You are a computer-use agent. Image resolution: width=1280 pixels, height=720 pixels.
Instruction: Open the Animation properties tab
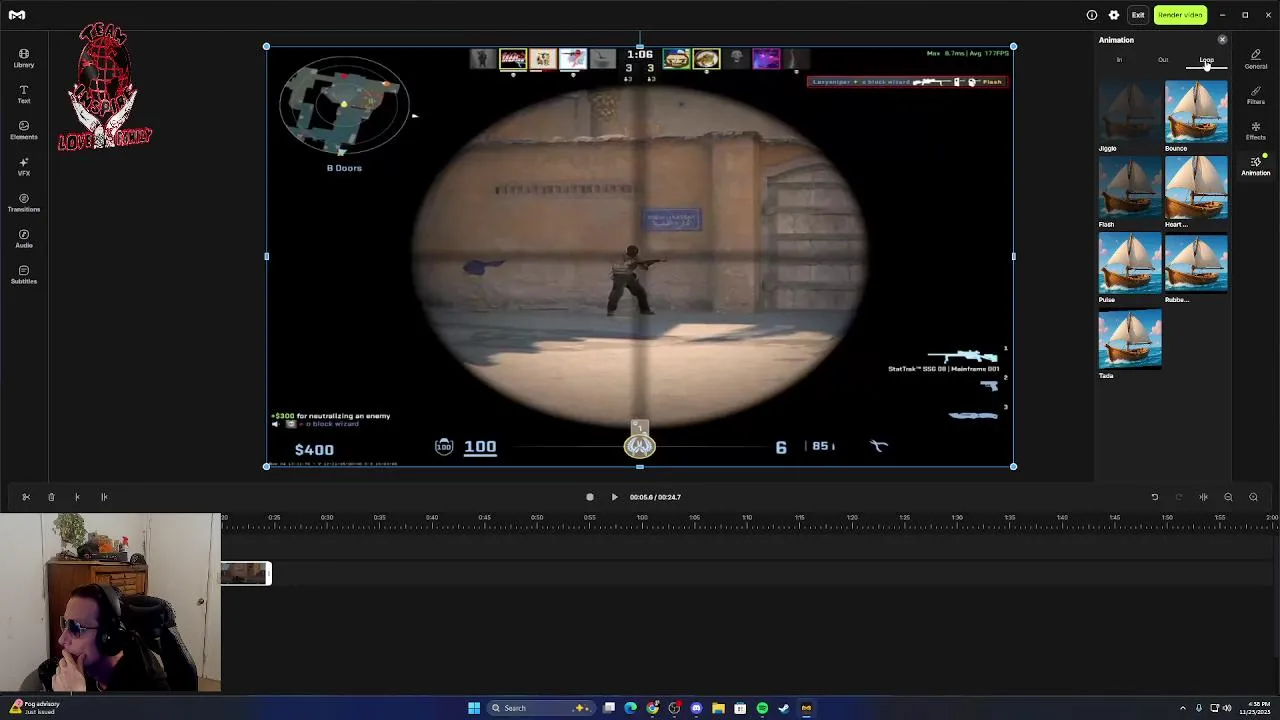pos(1256,166)
